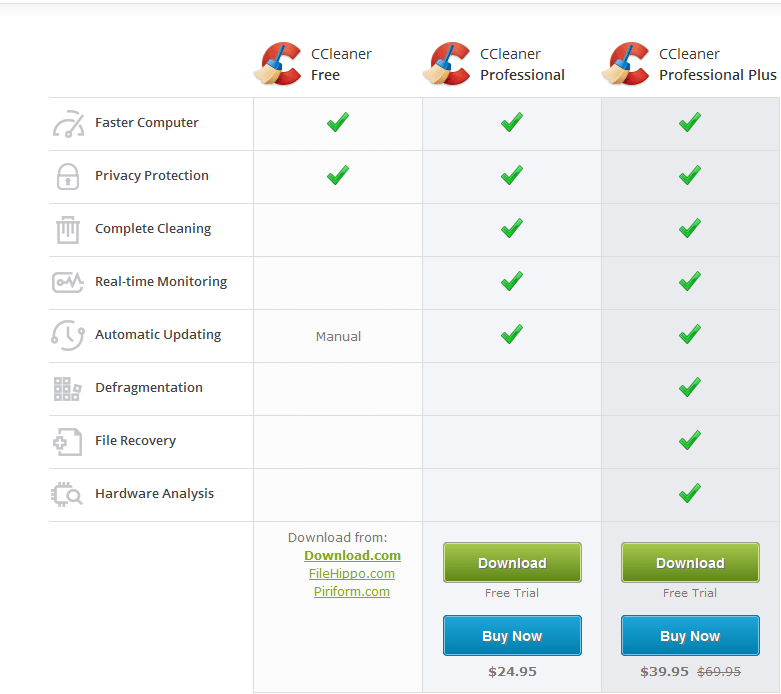Click Automatic Updating checkmark under Professional
Screen dimensions: 781x694
pos(512,334)
